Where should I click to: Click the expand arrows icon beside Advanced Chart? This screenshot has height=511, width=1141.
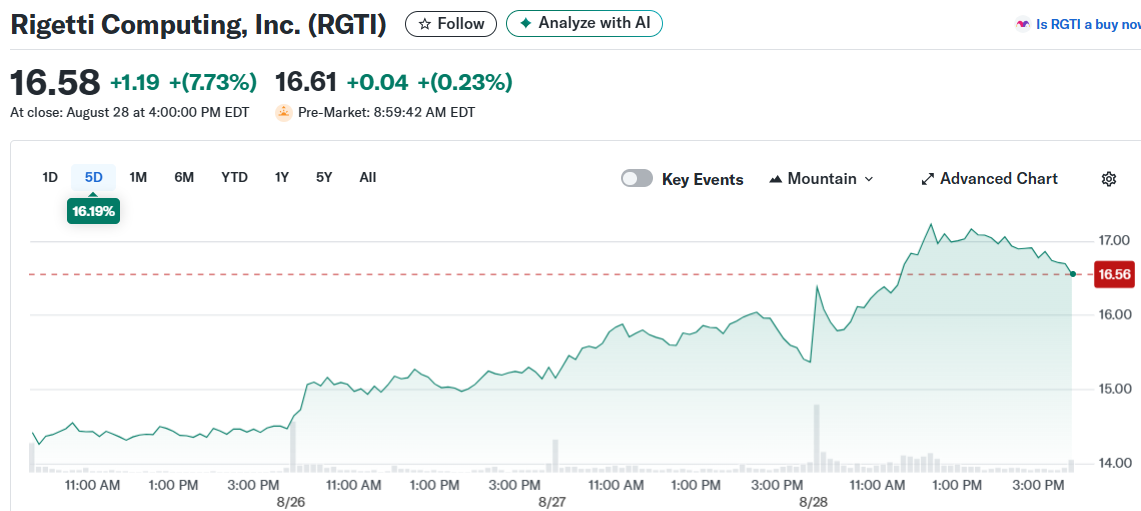tap(927, 179)
